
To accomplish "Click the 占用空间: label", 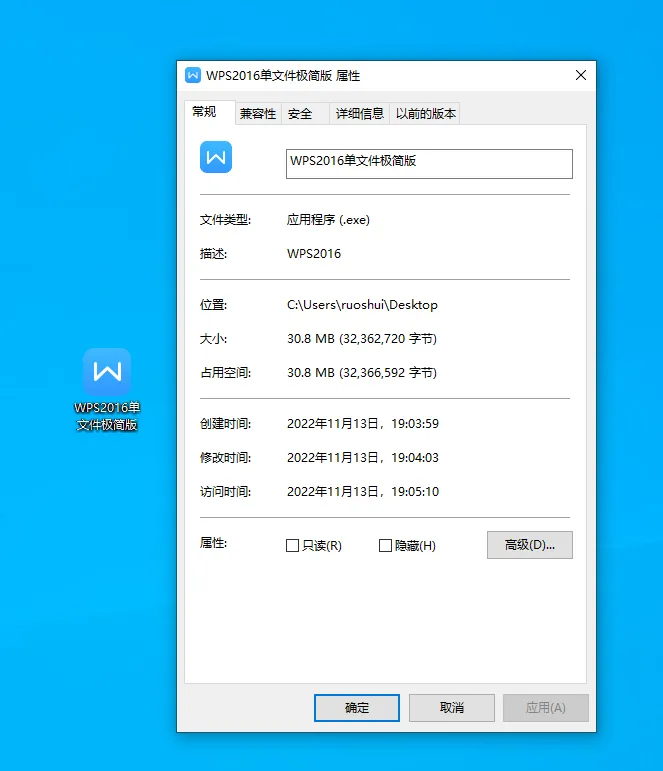I will (225, 373).
